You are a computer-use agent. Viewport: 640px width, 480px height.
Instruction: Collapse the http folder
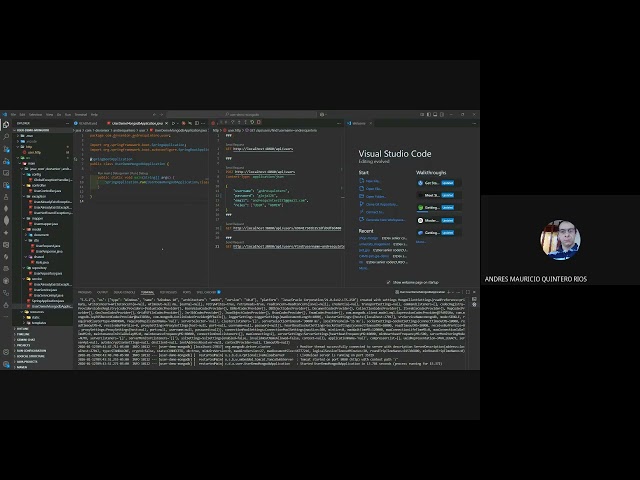[x=29, y=147]
